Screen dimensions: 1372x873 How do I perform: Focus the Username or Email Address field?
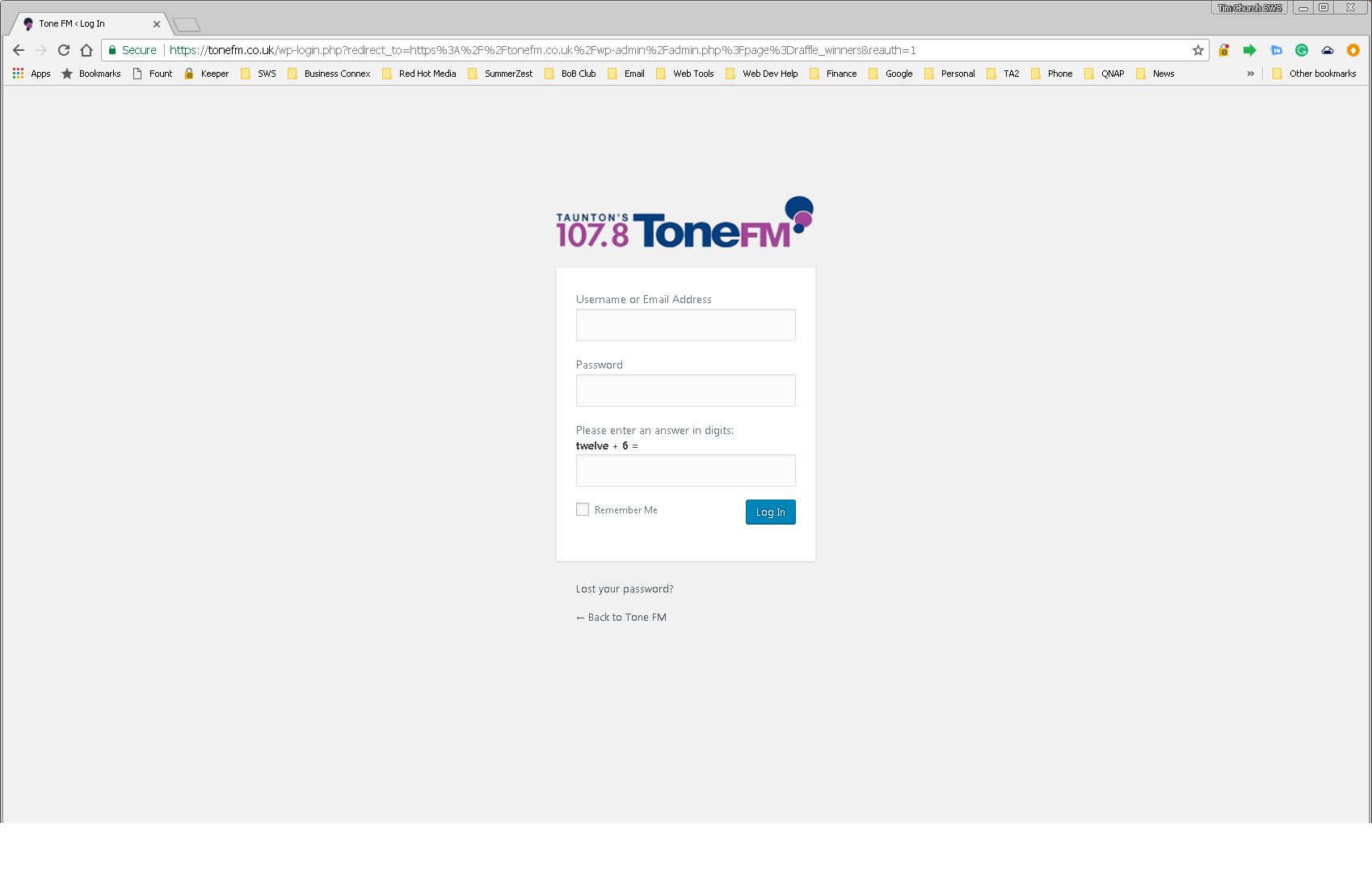point(685,325)
